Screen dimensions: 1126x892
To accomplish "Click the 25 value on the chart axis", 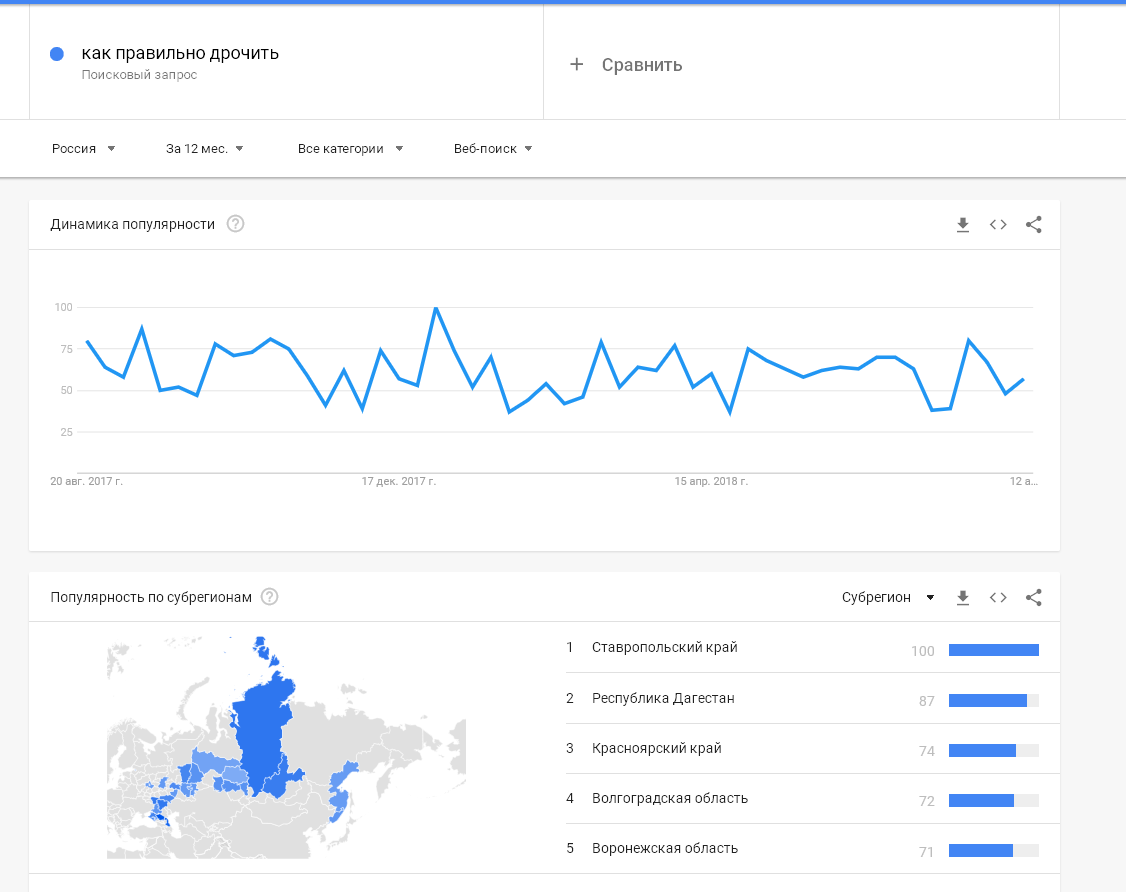I will (x=67, y=432).
